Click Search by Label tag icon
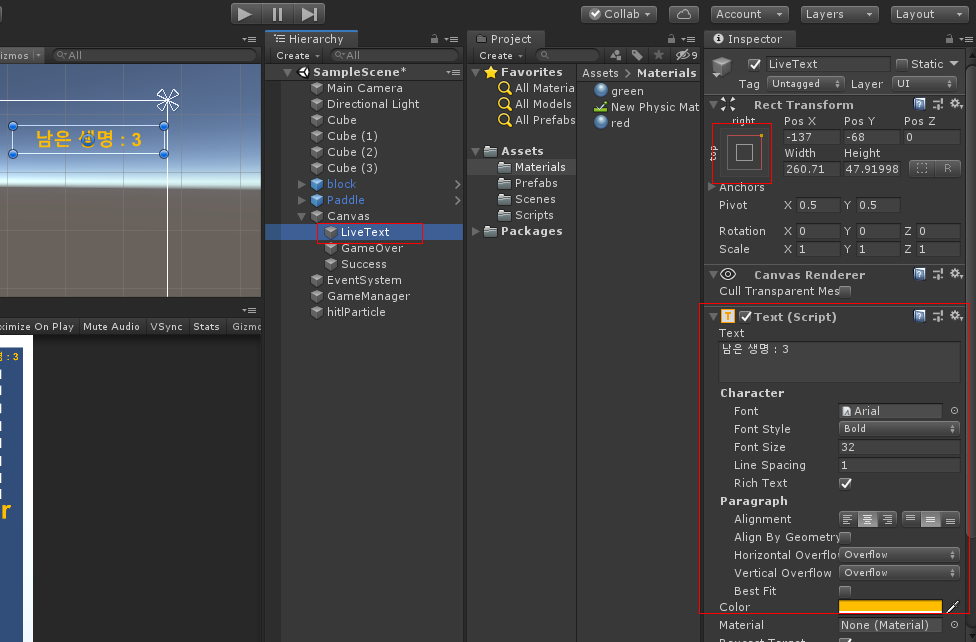976x642 pixels. pyautogui.click(x=637, y=55)
